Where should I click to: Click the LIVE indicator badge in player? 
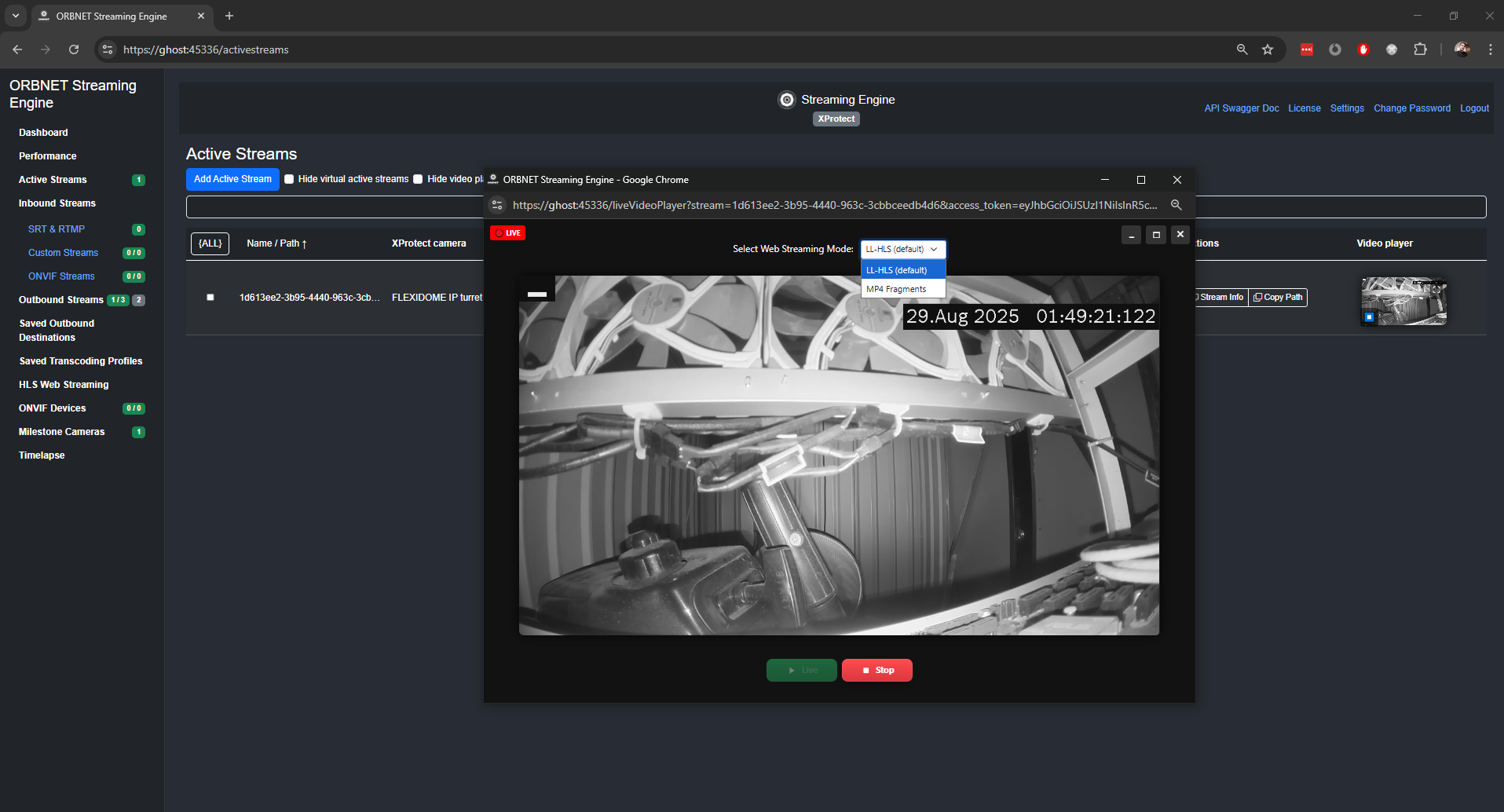[x=507, y=233]
